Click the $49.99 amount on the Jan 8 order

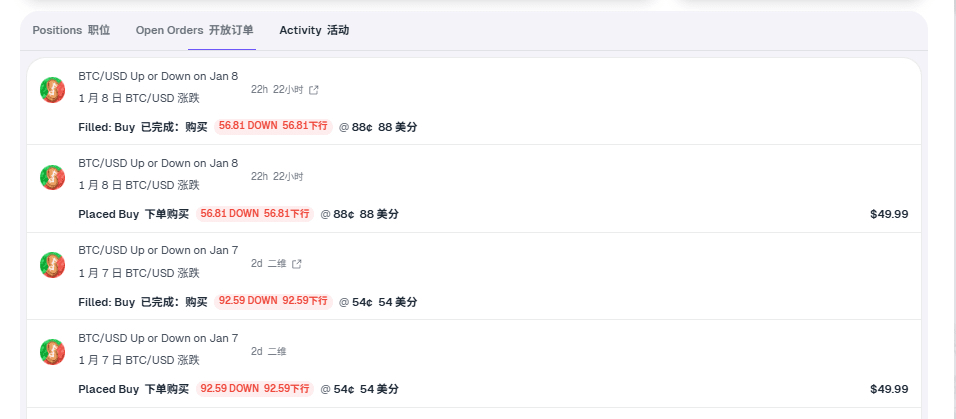(889, 214)
